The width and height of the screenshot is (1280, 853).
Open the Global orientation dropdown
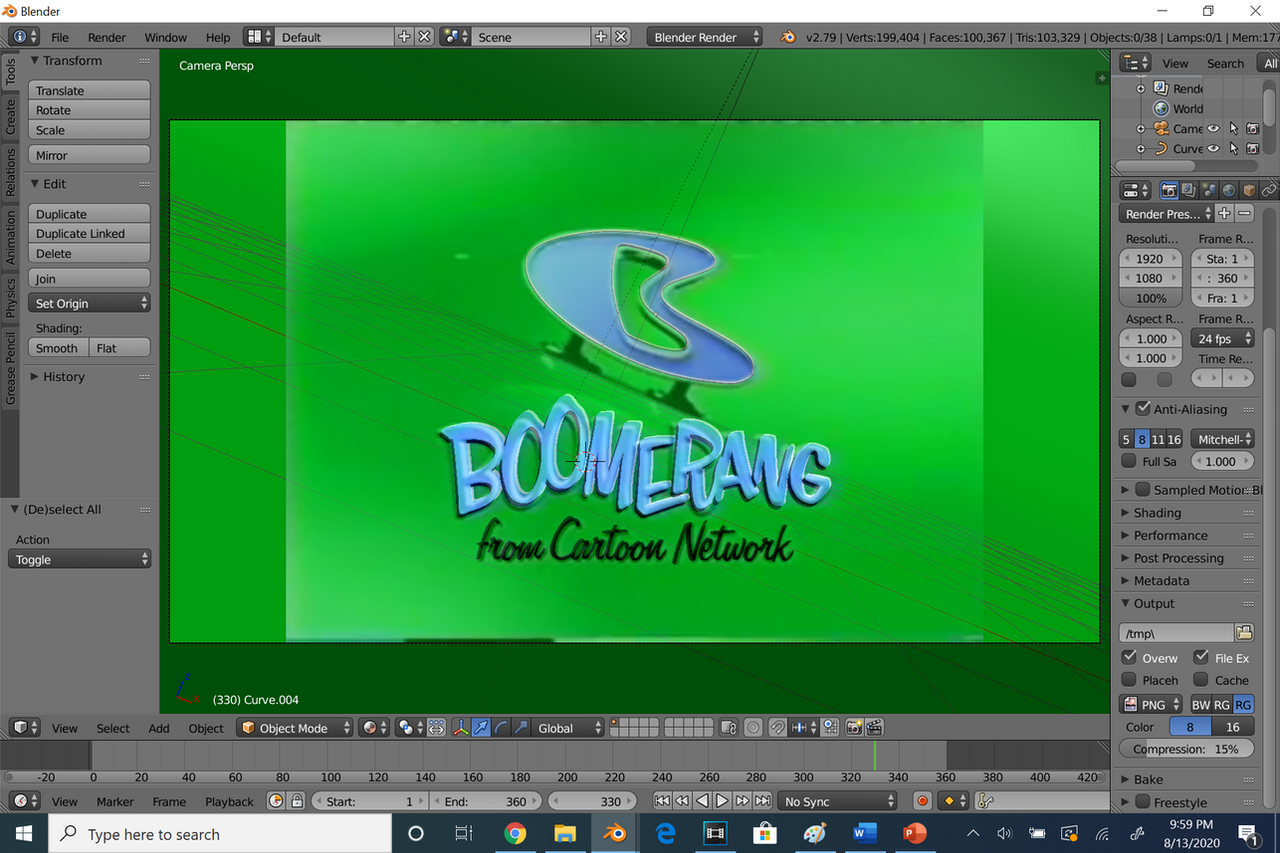[568, 728]
